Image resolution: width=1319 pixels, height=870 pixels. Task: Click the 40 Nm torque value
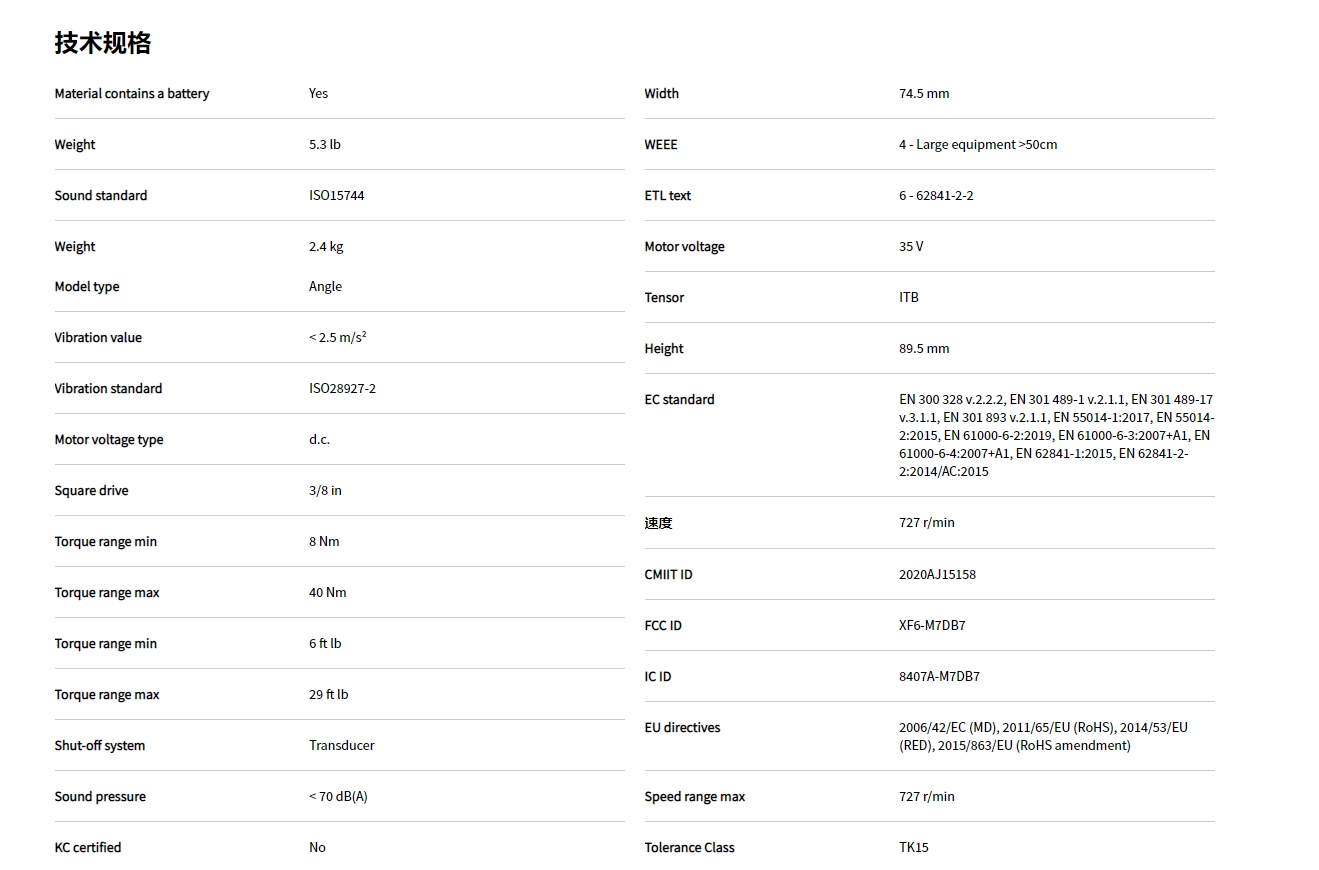tap(328, 593)
